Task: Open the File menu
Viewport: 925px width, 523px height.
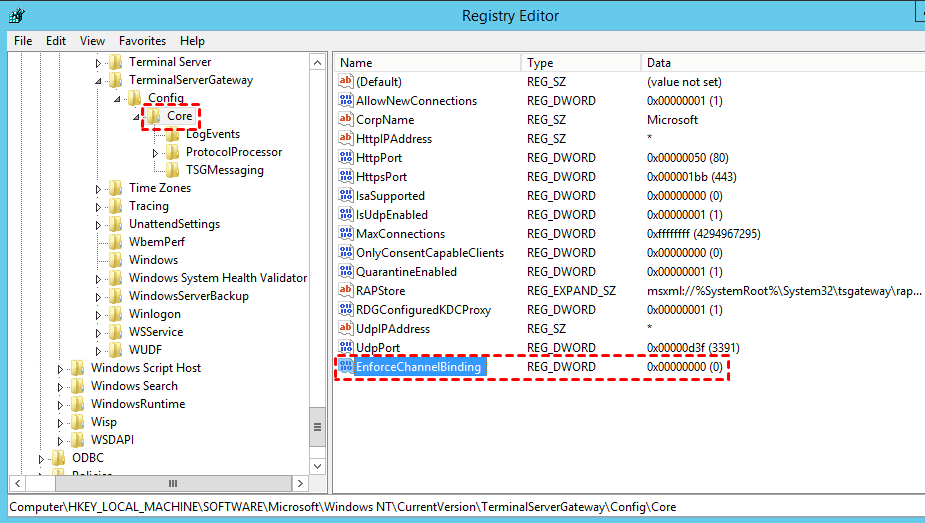Action: [x=23, y=41]
